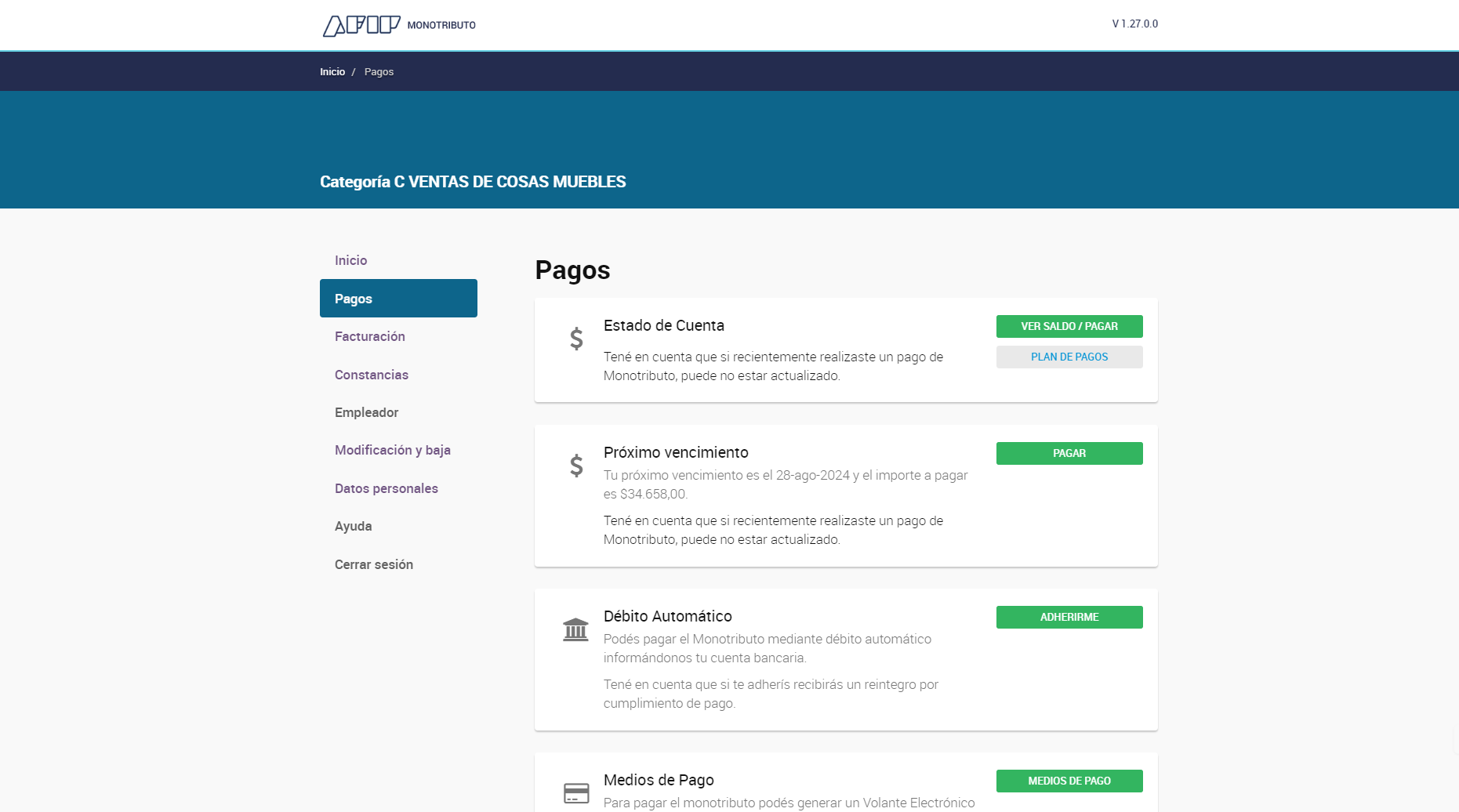
Task: Click the text with due date 28-ago-2024
Action: (x=786, y=484)
